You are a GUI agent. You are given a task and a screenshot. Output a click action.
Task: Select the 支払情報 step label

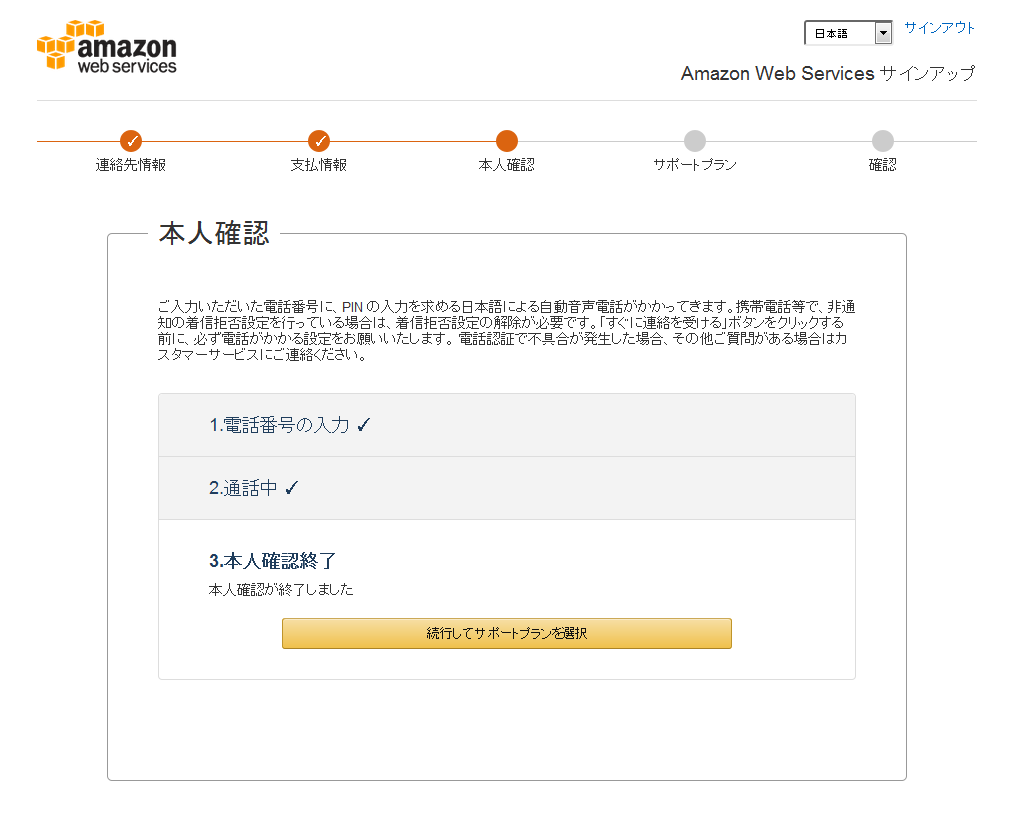tap(319, 165)
